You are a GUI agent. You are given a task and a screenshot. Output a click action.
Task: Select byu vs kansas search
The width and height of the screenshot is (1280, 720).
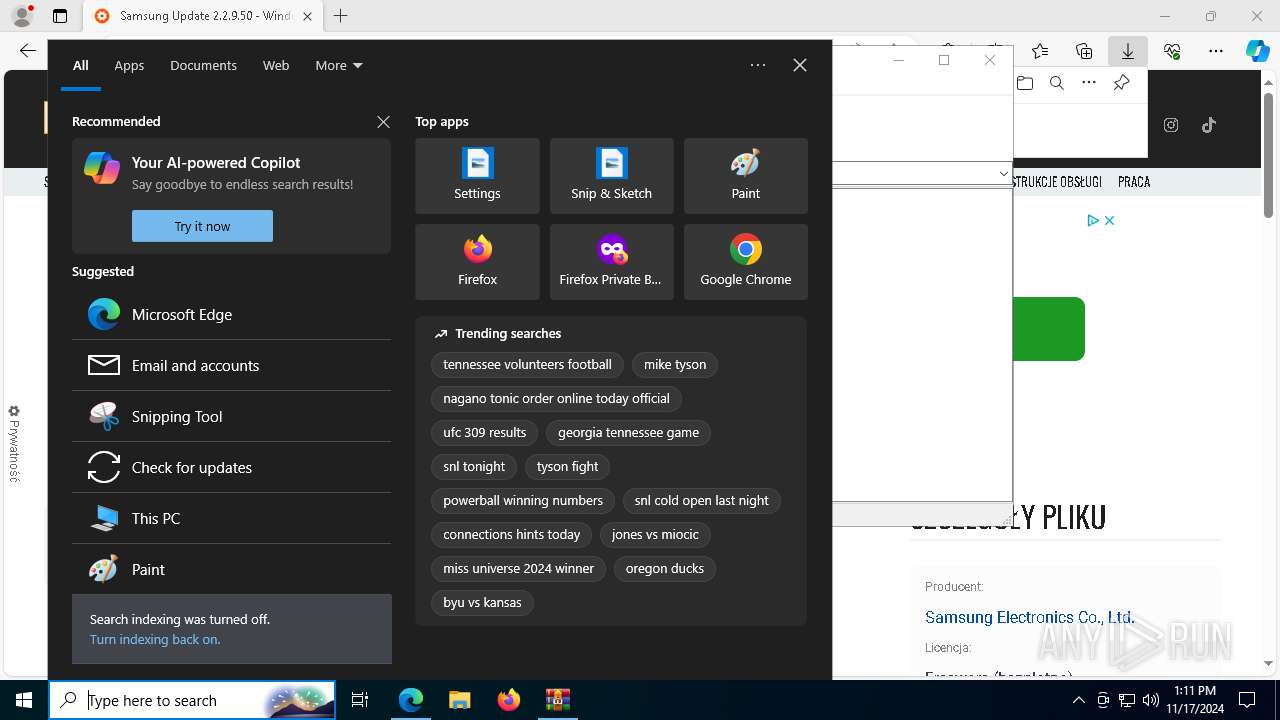(482, 603)
